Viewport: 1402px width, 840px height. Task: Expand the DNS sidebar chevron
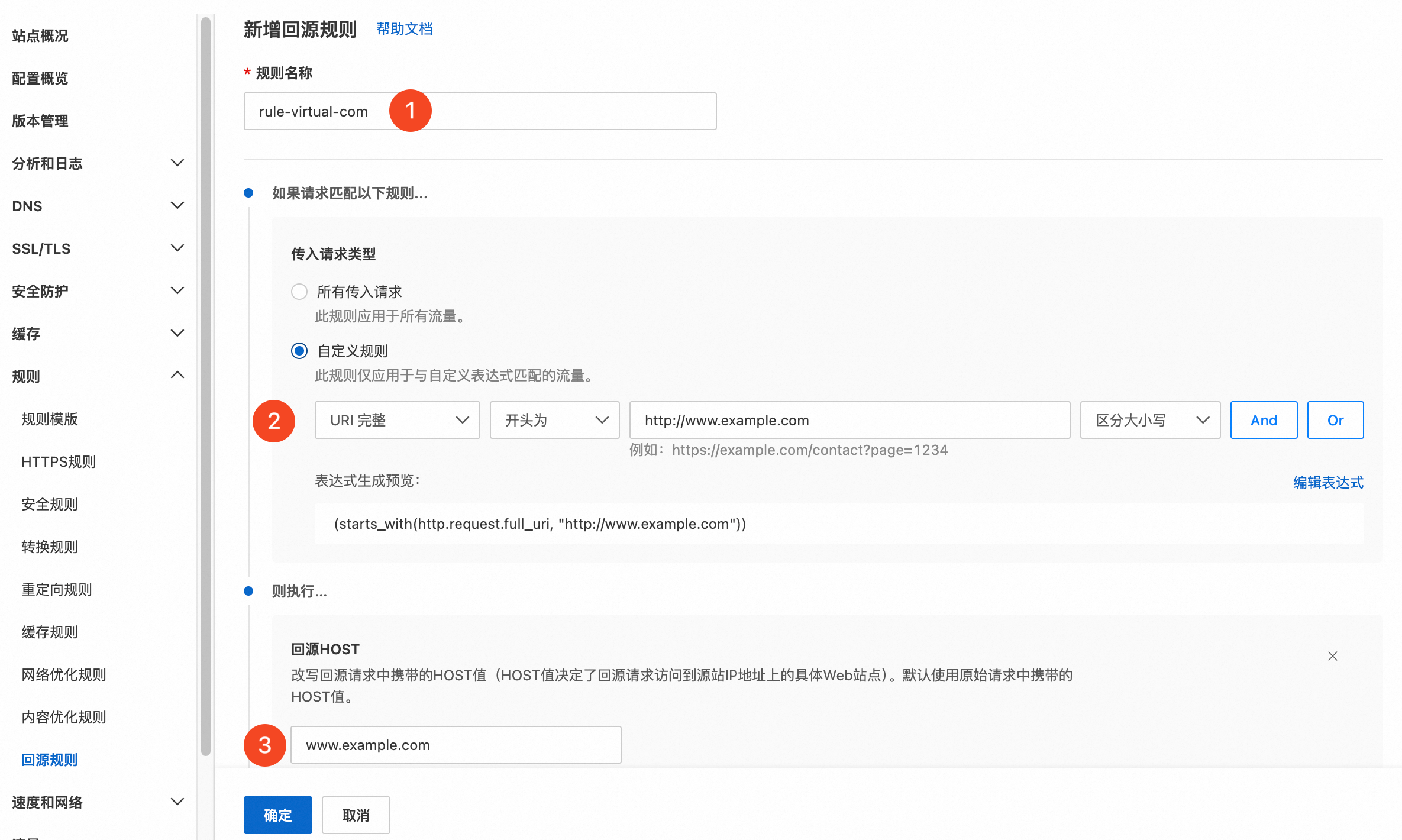tap(177, 205)
